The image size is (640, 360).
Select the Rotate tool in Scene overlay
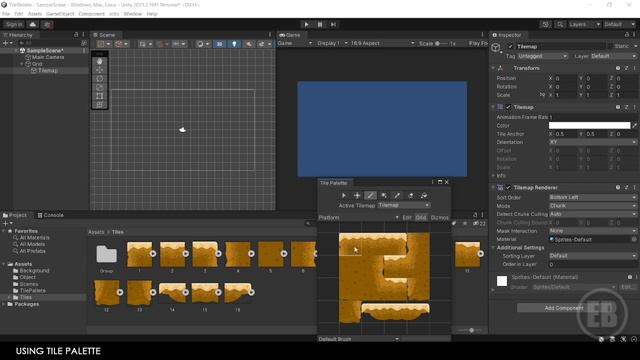(100, 79)
